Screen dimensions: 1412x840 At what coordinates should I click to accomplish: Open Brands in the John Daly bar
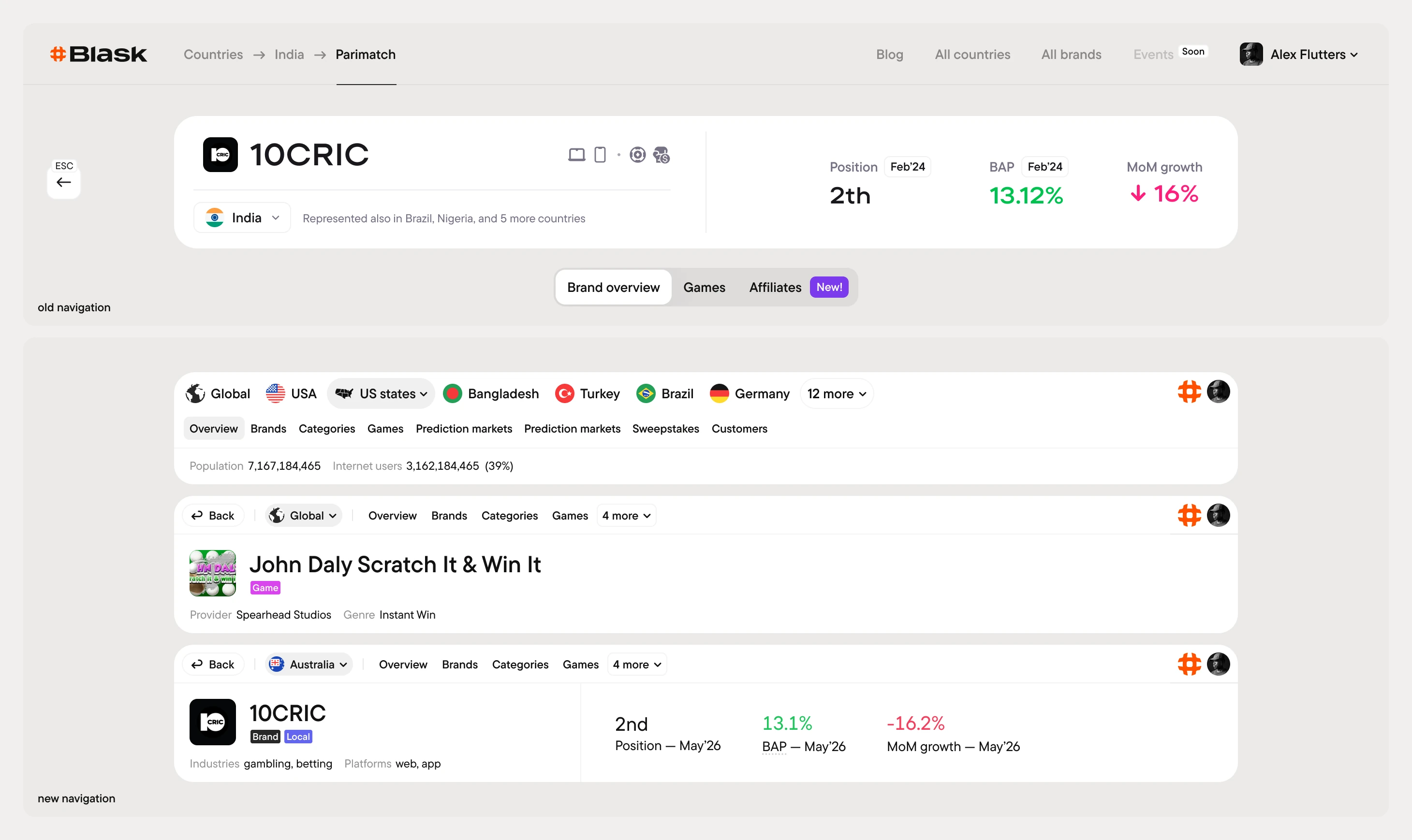(449, 516)
